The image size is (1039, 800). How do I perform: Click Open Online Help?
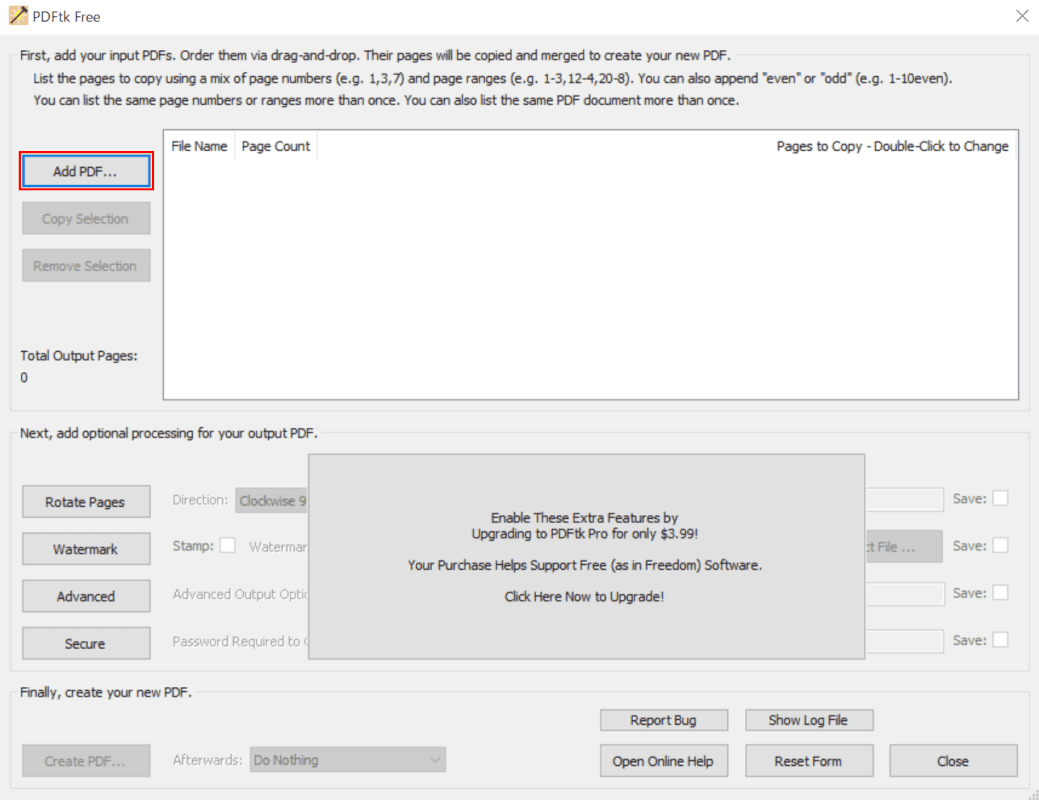[664, 761]
